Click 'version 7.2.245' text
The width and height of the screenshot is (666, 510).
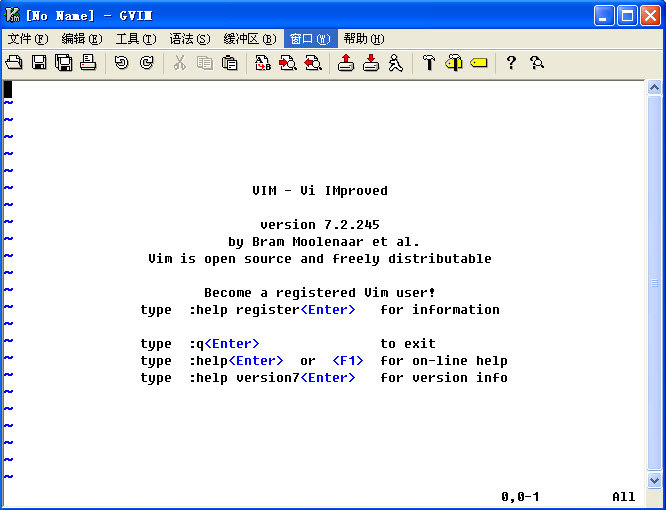320,225
